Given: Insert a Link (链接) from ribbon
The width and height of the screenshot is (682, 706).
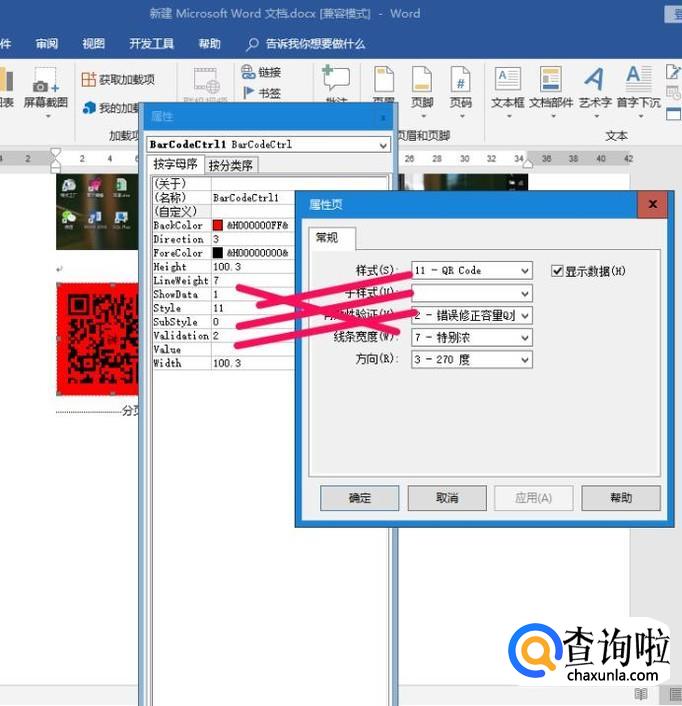Looking at the screenshot, I should [261, 72].
